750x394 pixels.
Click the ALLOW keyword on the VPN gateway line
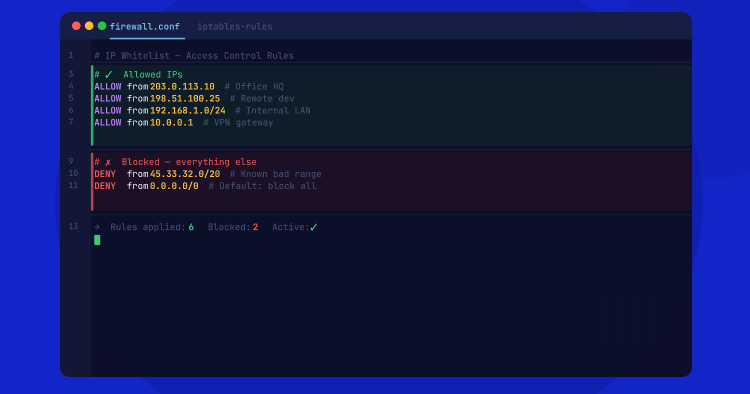tap(108, 122)
